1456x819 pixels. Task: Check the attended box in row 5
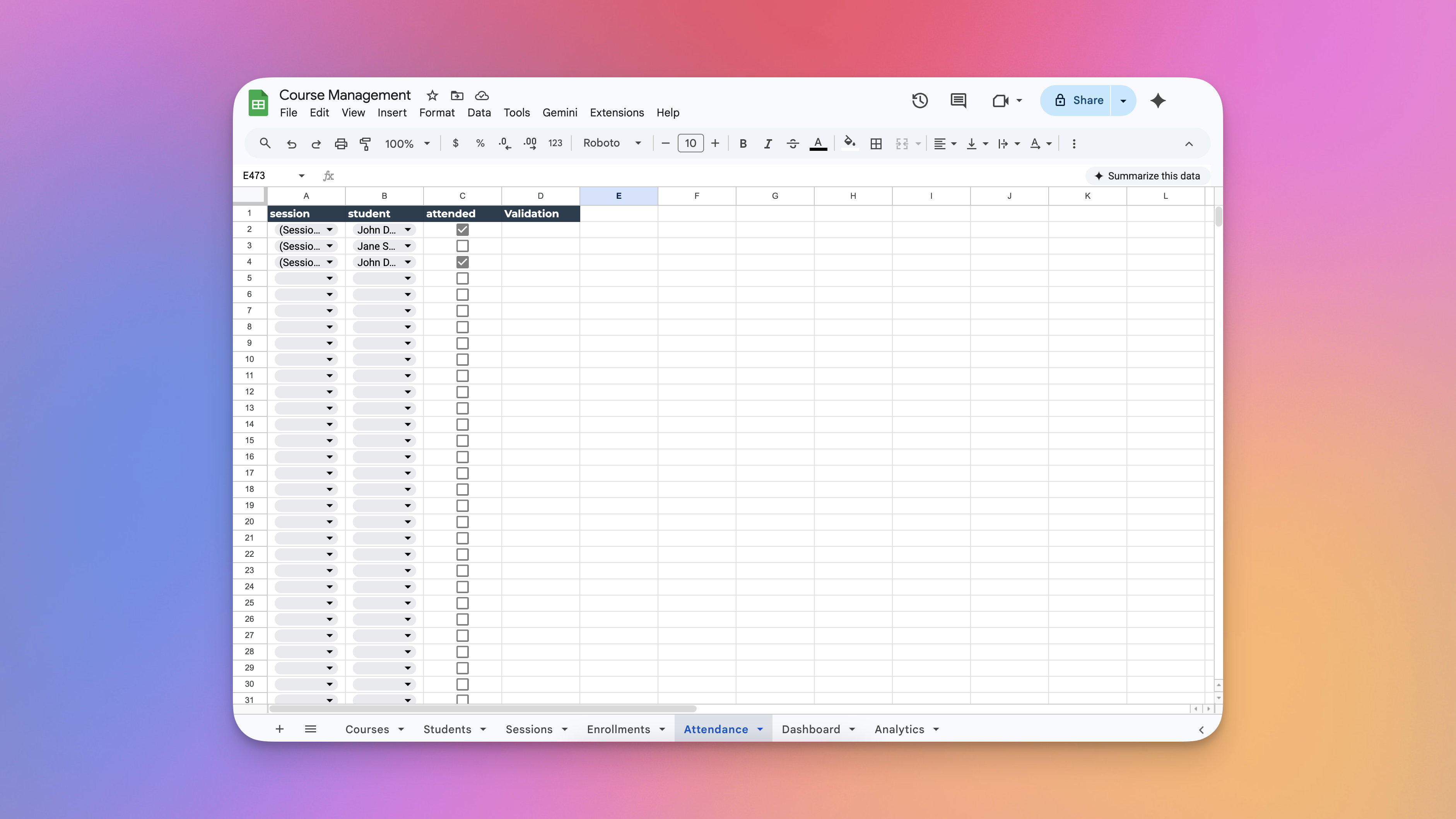[x=462, y=278]
